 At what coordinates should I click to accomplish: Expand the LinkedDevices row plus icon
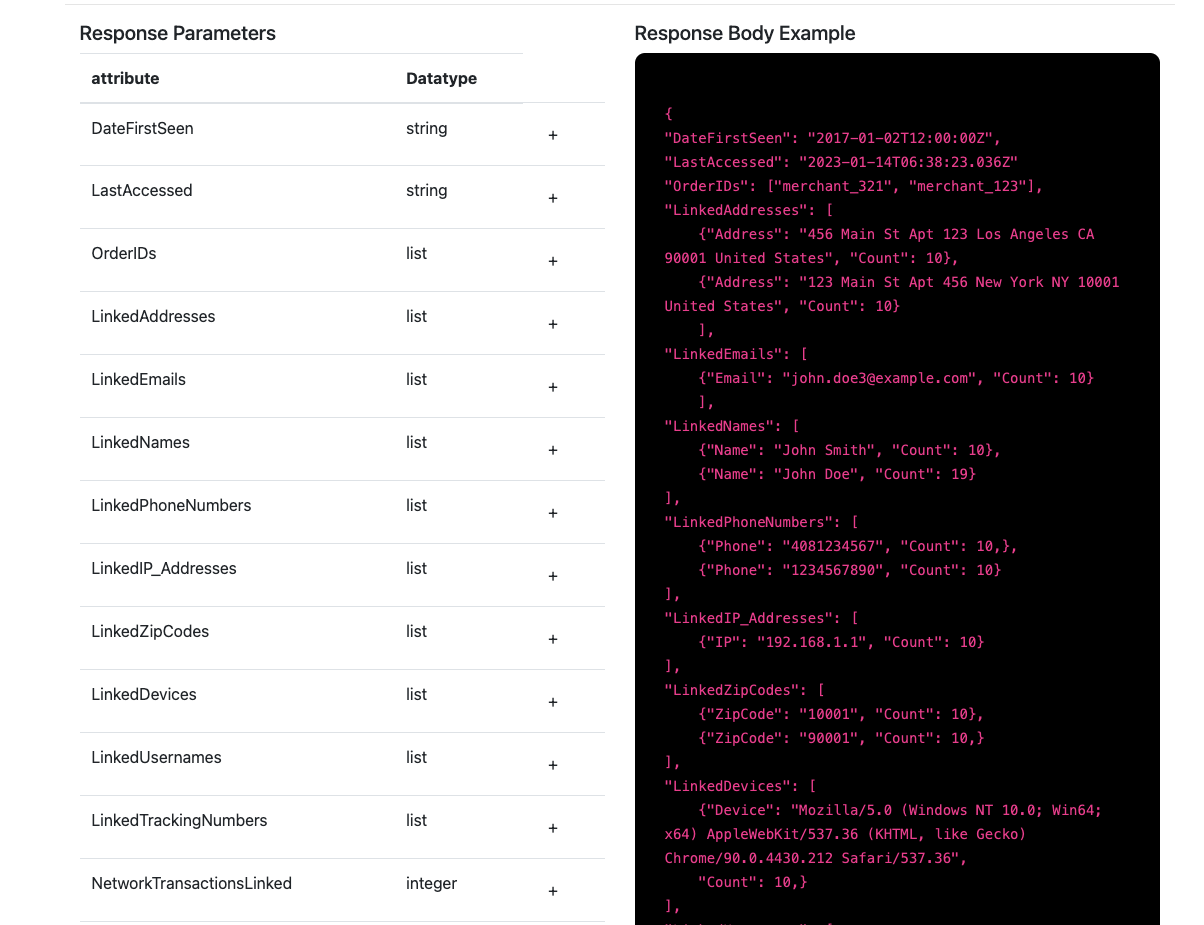(x=553, y=702)
